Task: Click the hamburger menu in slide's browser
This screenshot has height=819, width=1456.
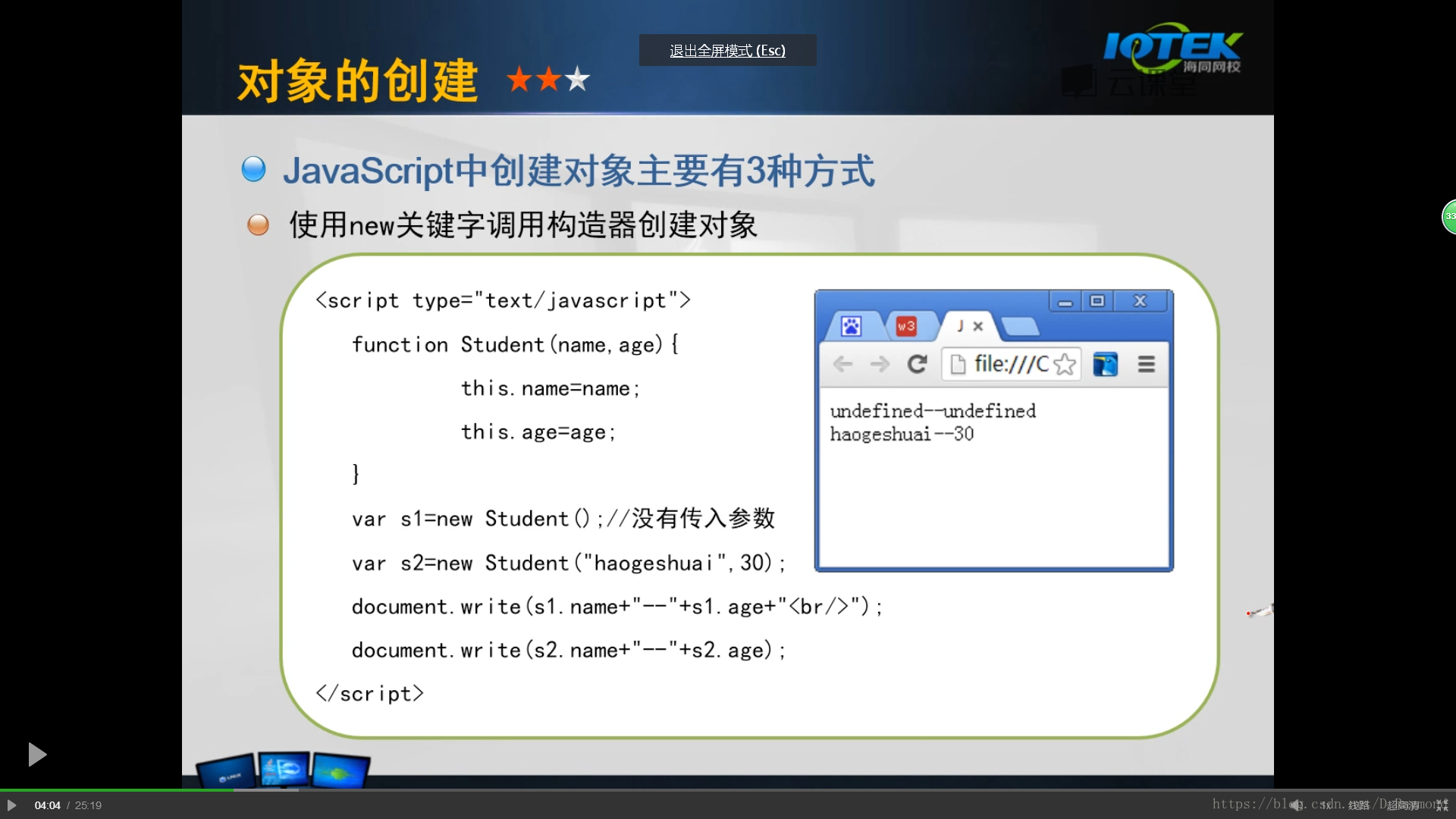Action: coord(1146,365)
